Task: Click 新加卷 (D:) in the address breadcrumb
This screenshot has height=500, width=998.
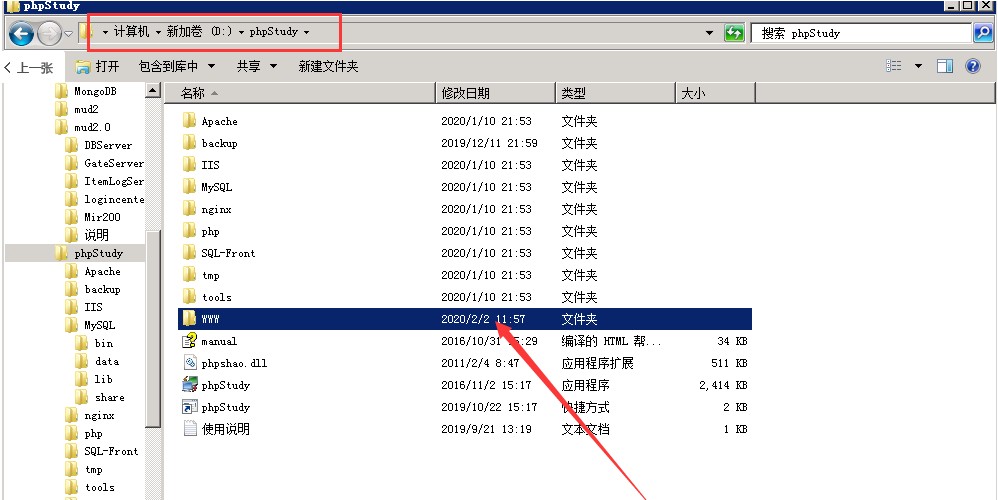Action: click(x=200, y=31)
